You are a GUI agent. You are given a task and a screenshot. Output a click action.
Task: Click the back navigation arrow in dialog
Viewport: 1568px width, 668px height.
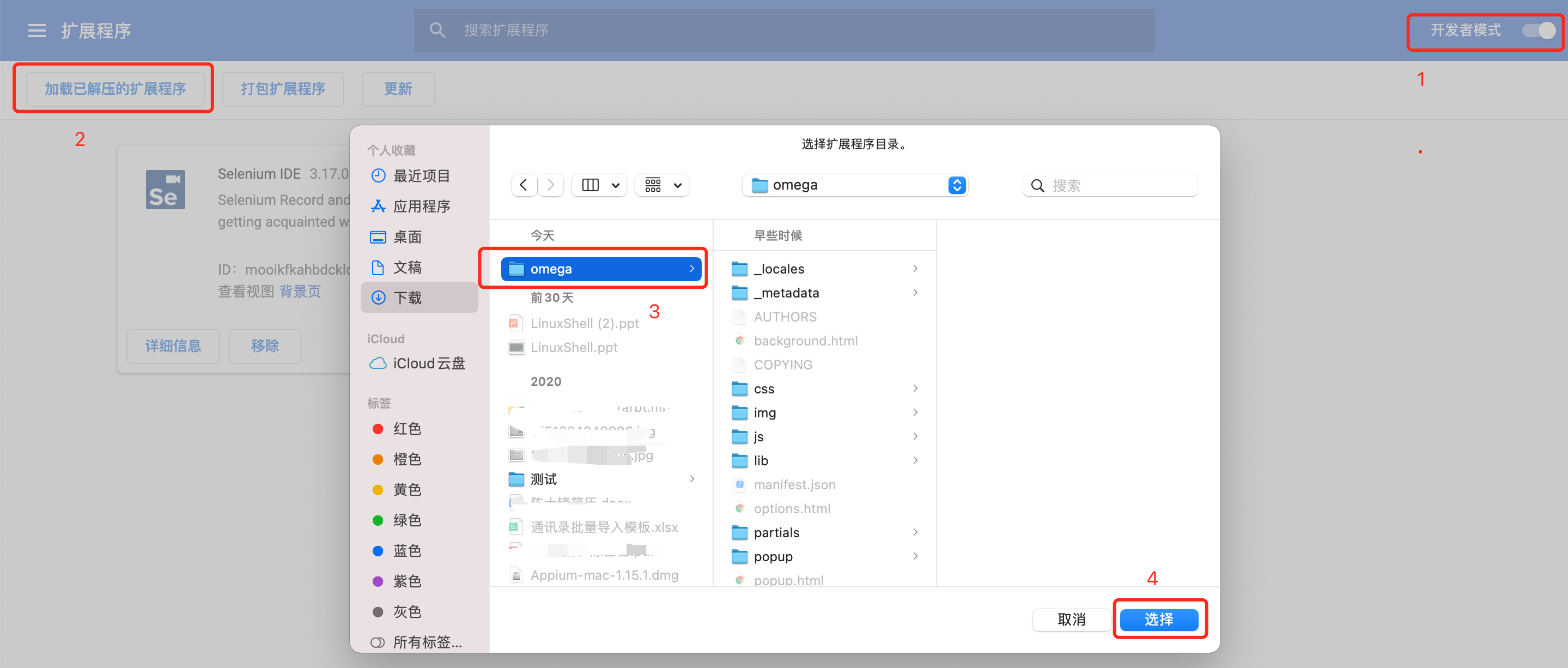pos(524,185)
